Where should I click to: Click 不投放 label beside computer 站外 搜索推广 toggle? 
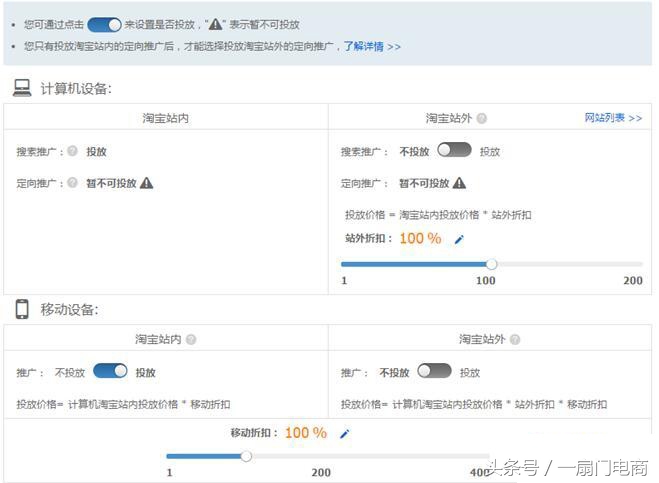[x=414, y=152]
